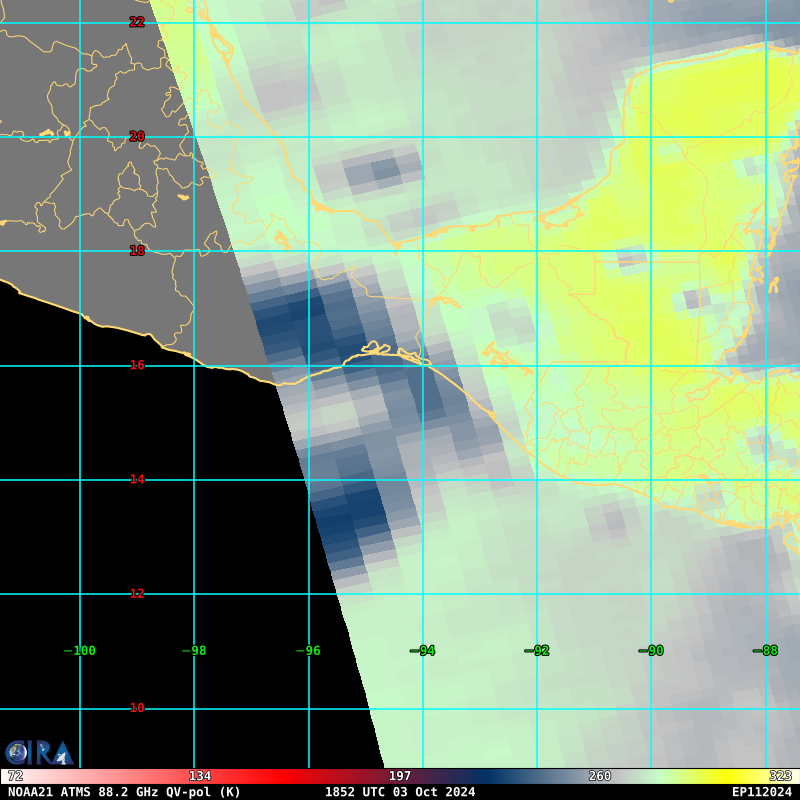800x800 pixels.
Task: Click the 260 value on the colorbar
Action: [x=600, y=776]
